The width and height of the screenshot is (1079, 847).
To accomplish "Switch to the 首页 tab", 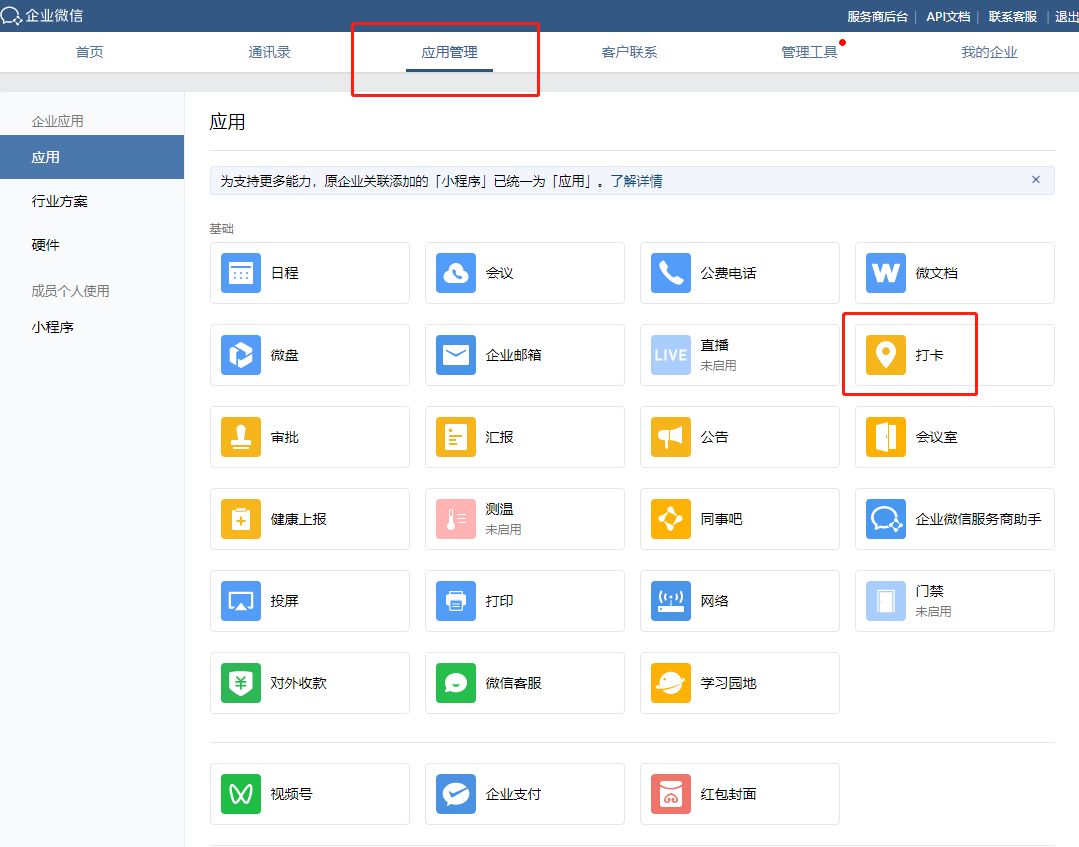I will [89, 52].
